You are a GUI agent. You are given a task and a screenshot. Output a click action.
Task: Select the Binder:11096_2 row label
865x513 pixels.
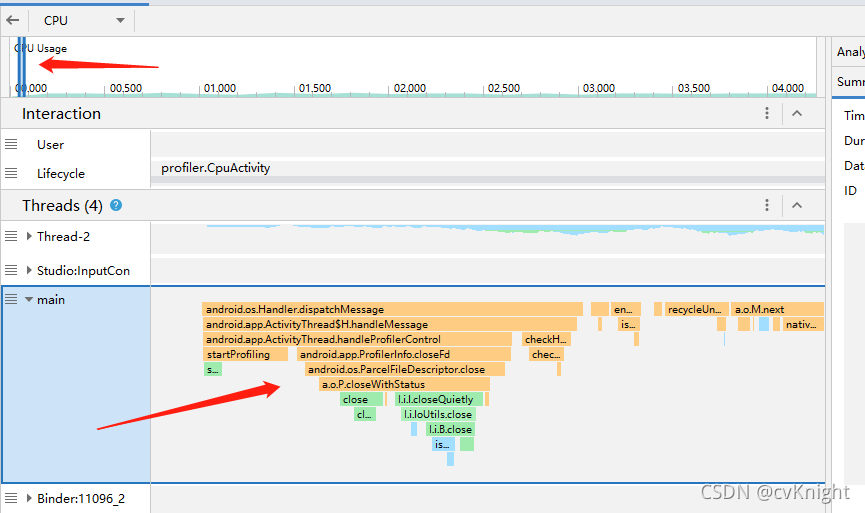[81, 499]
